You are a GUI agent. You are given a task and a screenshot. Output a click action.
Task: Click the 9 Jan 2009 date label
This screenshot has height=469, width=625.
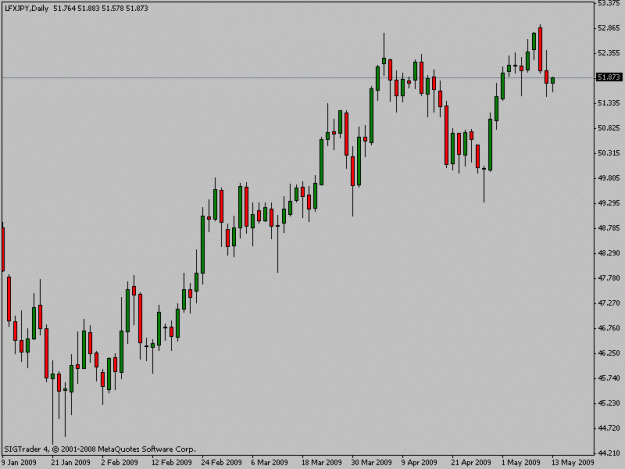19,463
